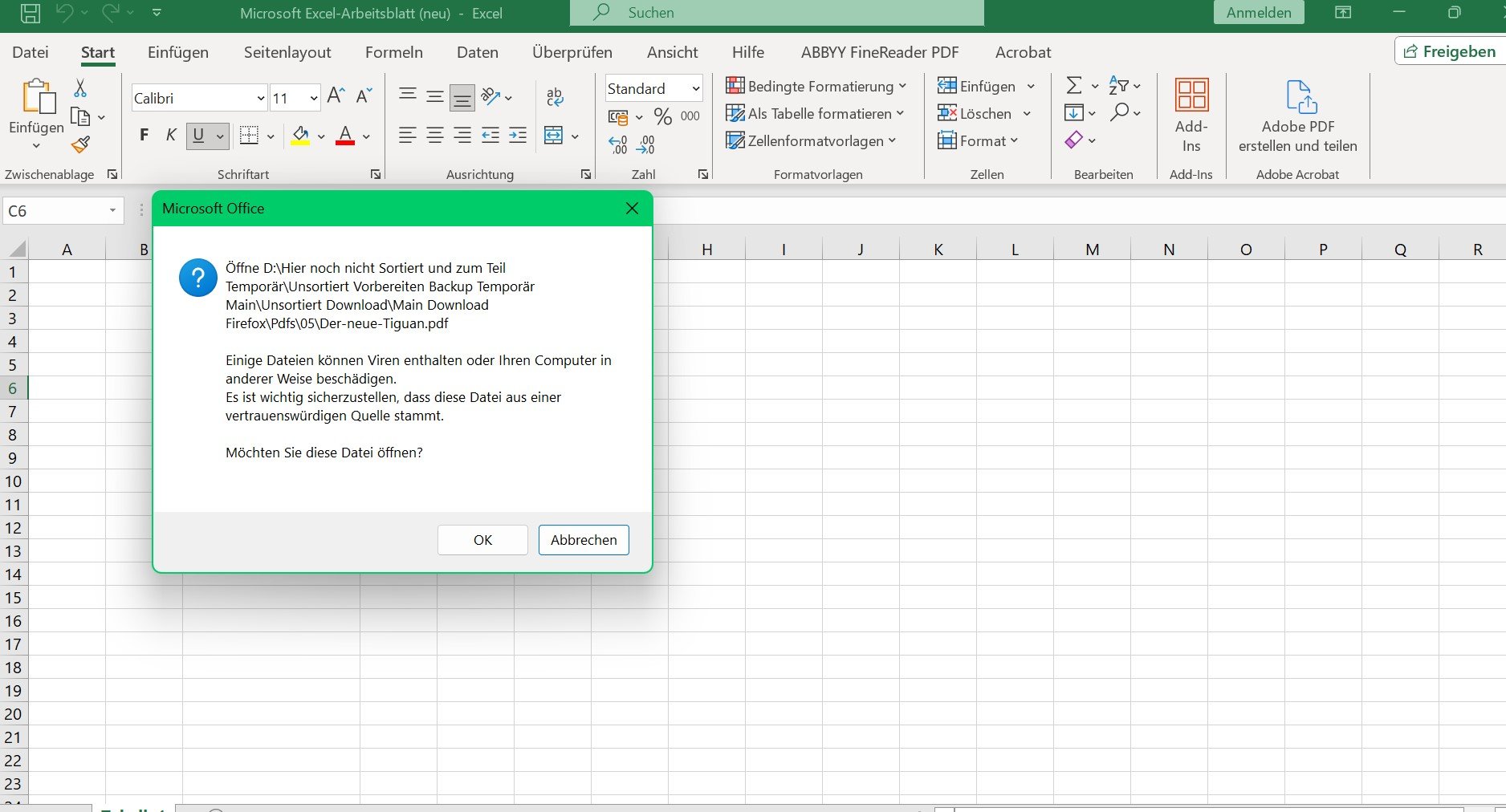Click Adobe PDF erstellen und teilen
This screenshot has width=1506, height=812.
(x=1298, y=116)
